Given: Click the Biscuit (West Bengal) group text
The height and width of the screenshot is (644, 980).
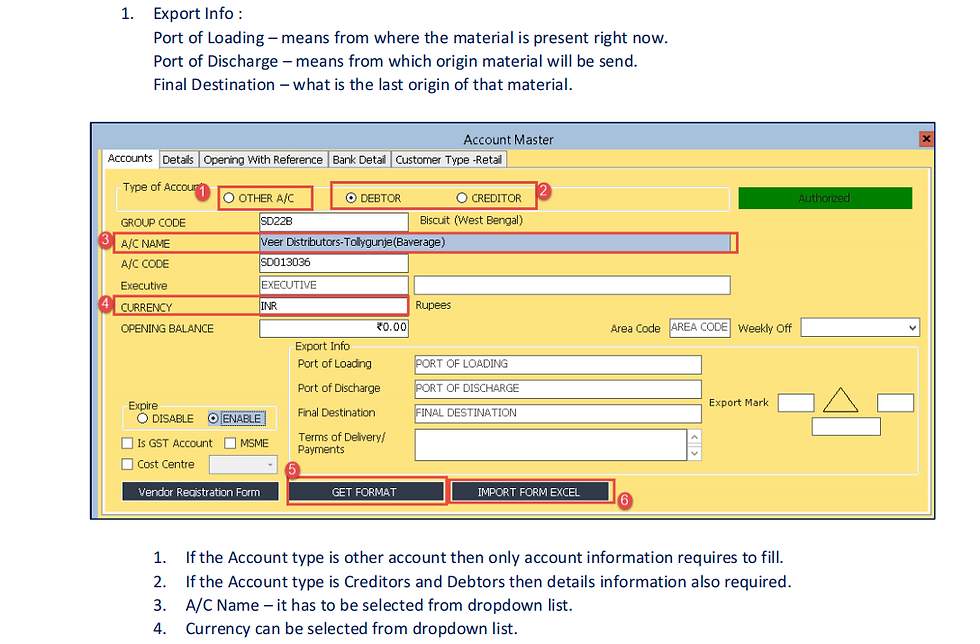Looking at the screenshot, I should 471,221.
